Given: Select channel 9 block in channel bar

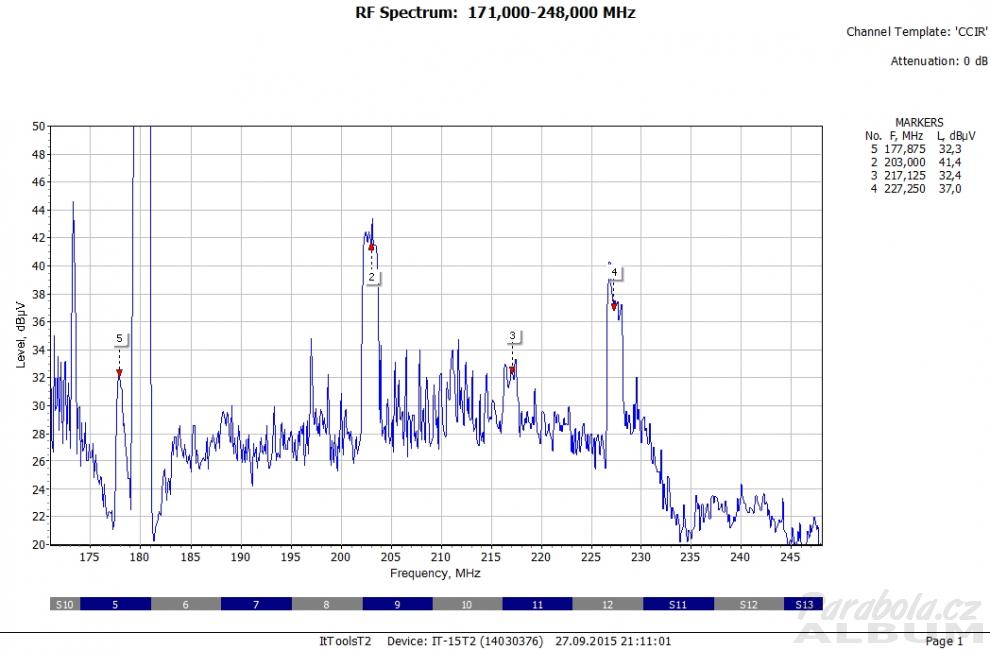Looking at the screenshot, I should pyautogui.click(x=397, y=605).
